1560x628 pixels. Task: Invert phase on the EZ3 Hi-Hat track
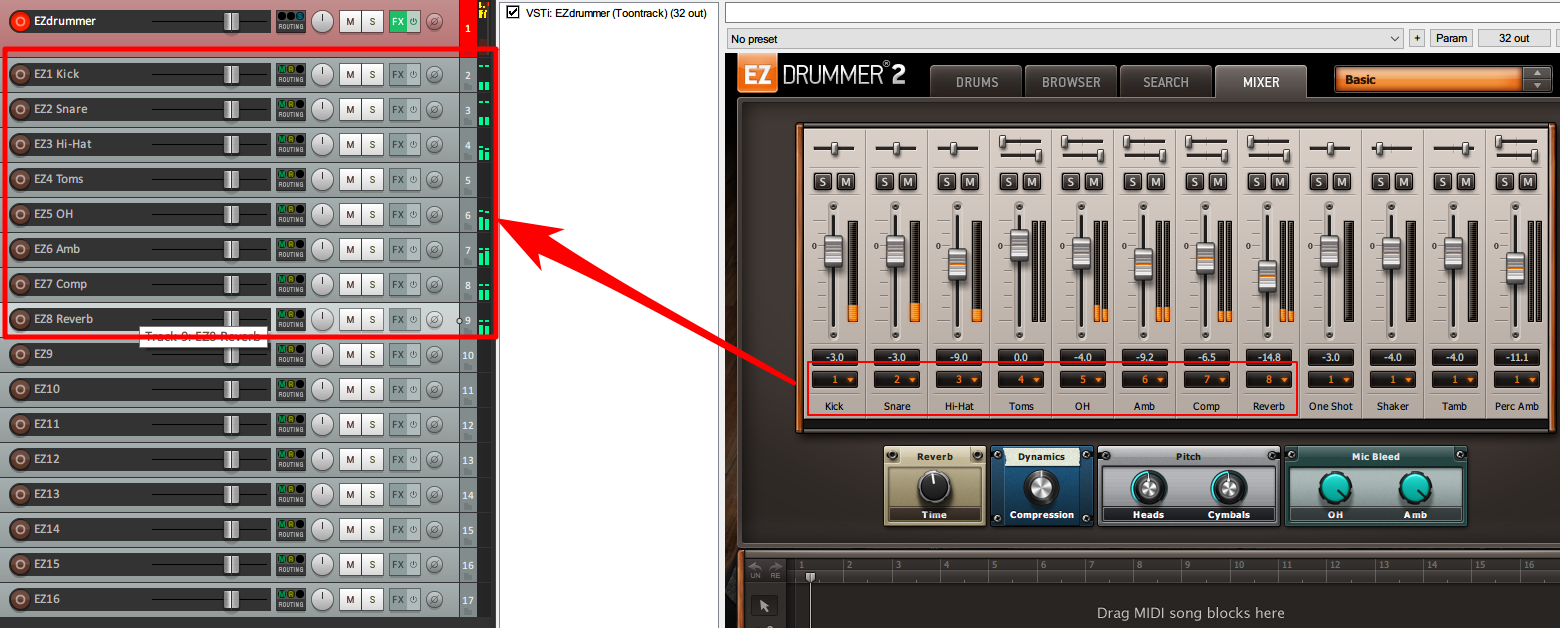[x=435, y=144]
